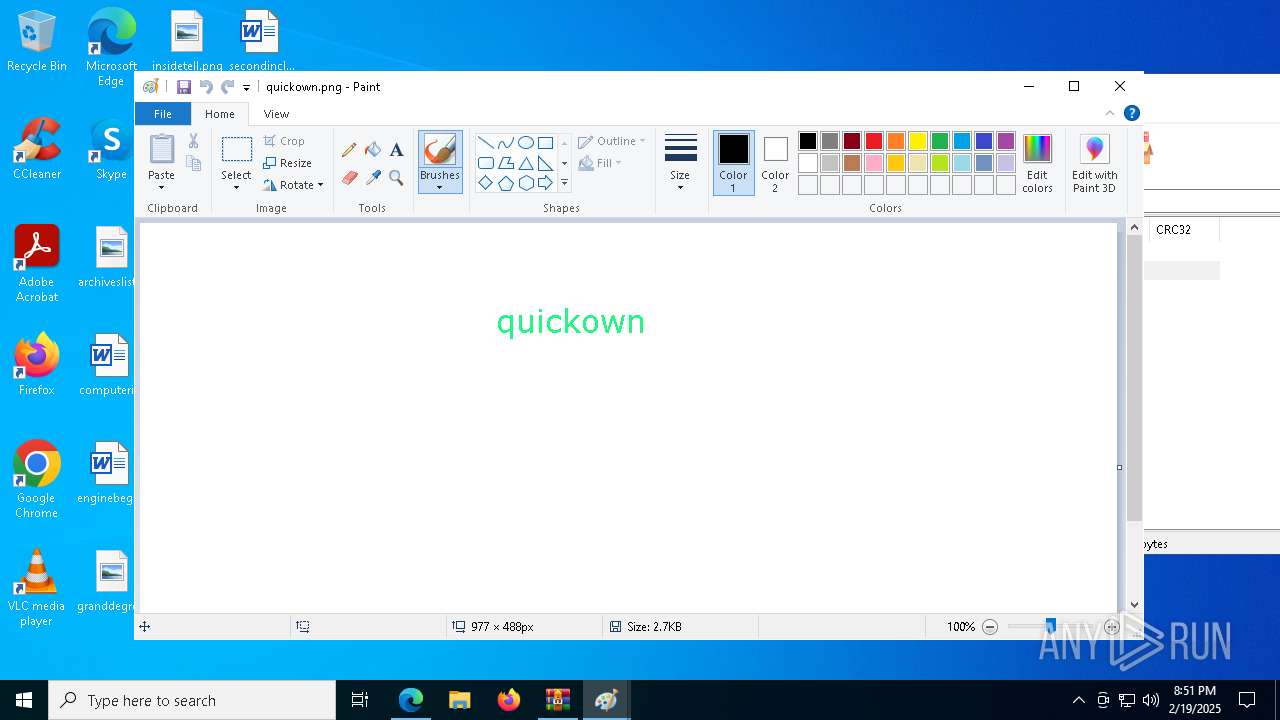Click the green quickown text on canvas

tap(571, 322)
